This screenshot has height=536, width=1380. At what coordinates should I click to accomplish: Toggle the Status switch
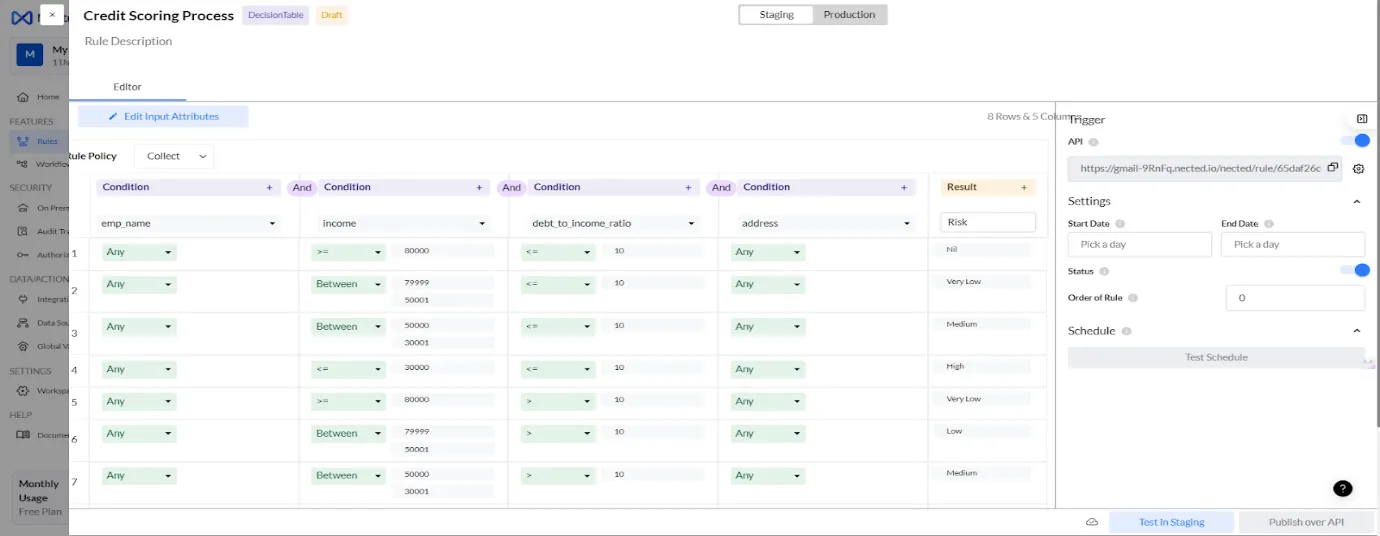pos(1356,270)
